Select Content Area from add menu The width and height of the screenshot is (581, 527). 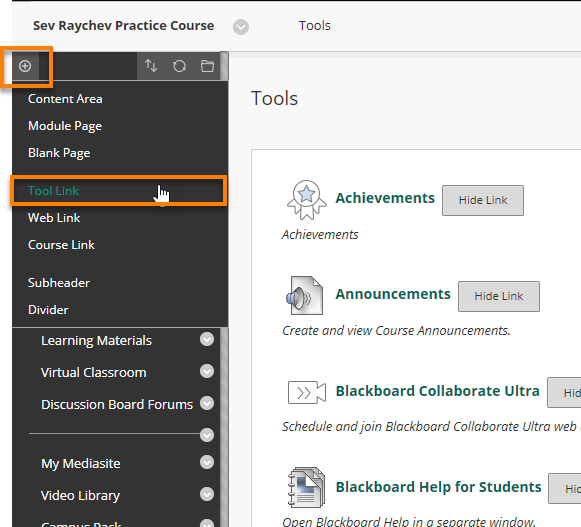pos(65,99)
